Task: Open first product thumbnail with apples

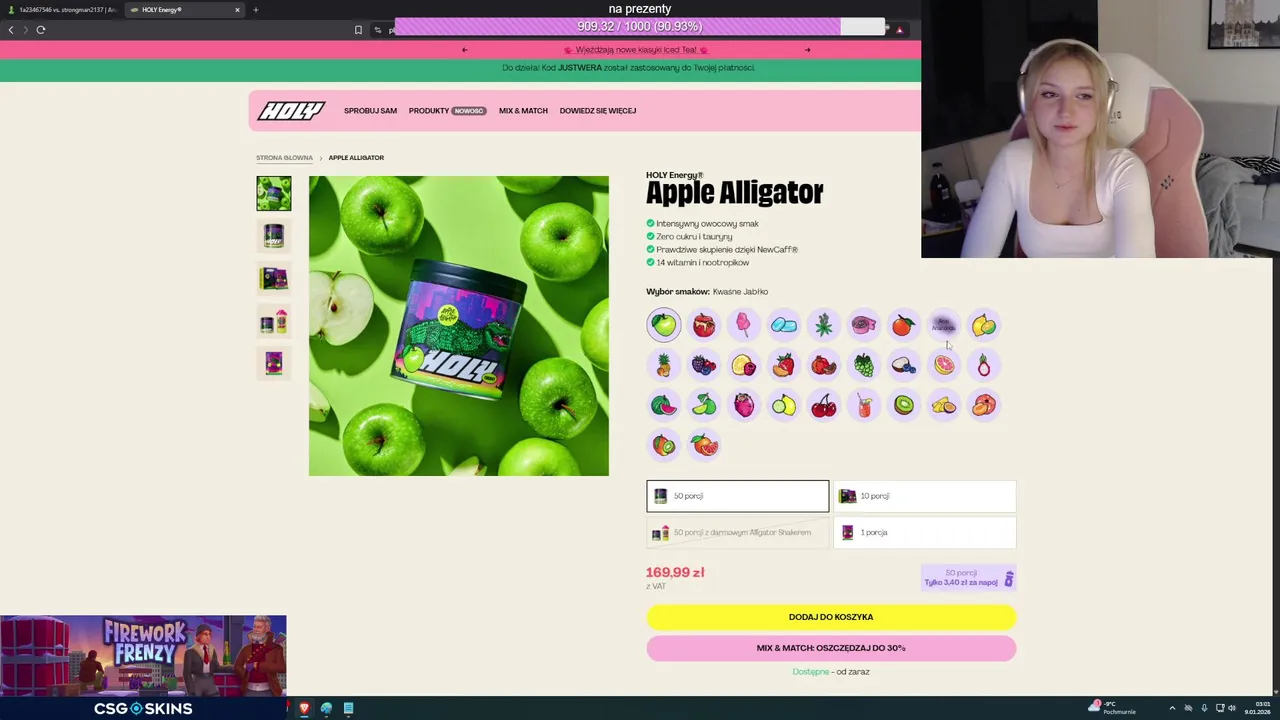Action: (x=274, y=194)
